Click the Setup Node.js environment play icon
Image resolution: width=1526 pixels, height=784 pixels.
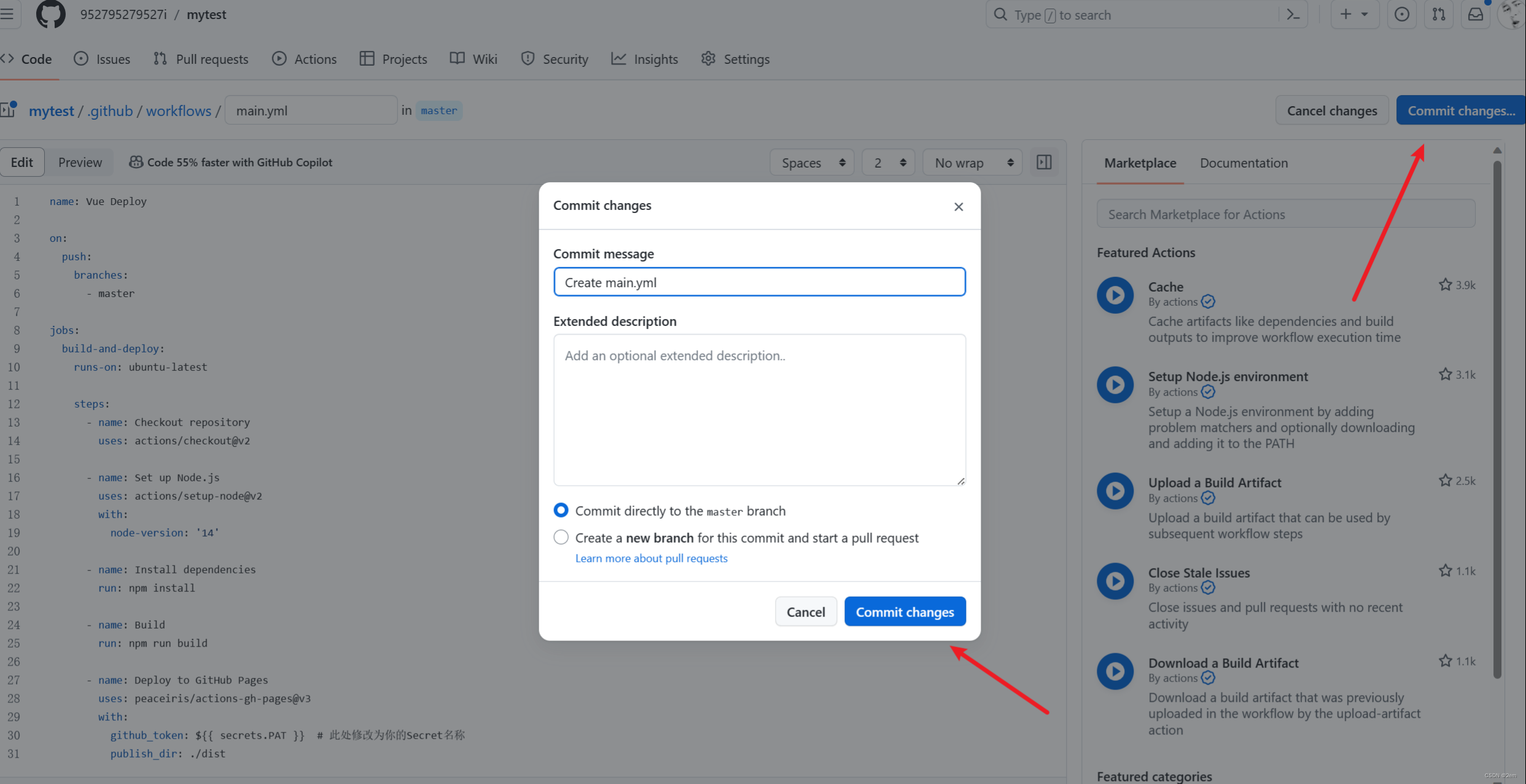(1115, 385)
